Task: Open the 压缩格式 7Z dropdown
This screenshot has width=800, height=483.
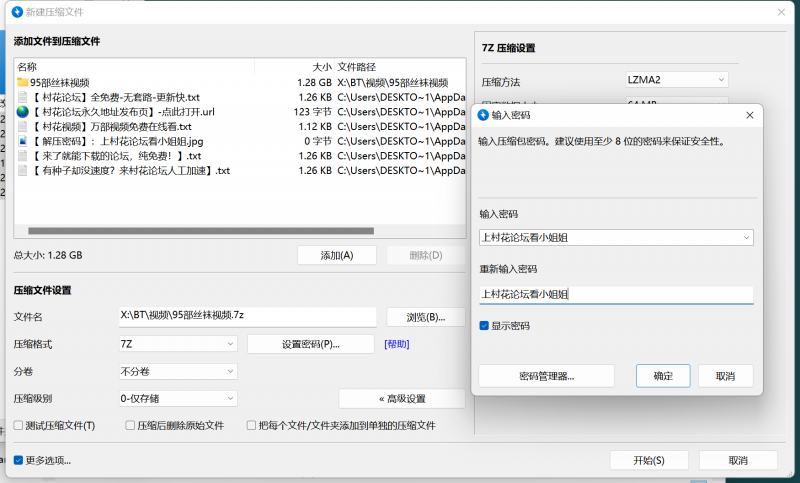Action: pos(177,344)
